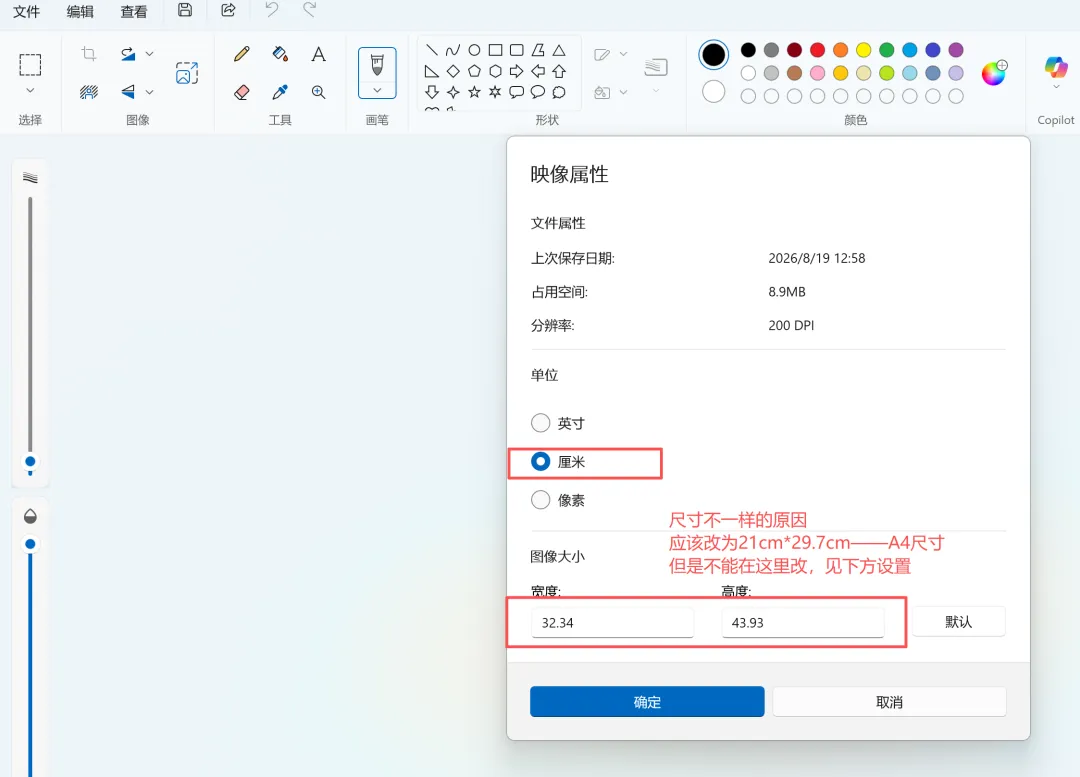Open the rotate dropdown arrow
This screenshot has width=1080, height=777.
coord(149,54)
